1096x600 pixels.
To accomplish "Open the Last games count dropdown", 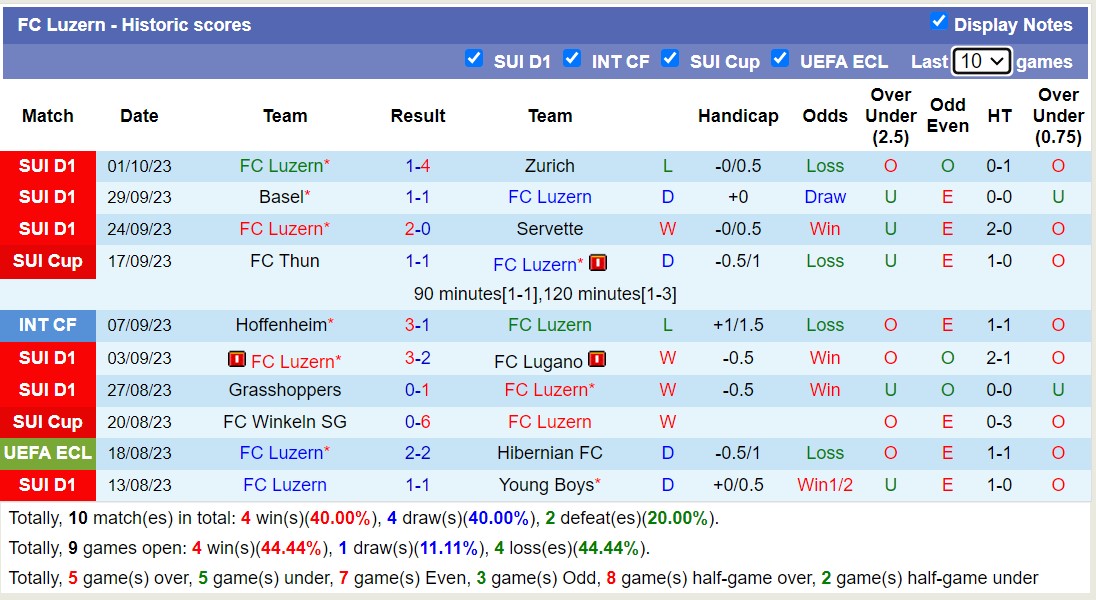I will (x=981, y=61).
